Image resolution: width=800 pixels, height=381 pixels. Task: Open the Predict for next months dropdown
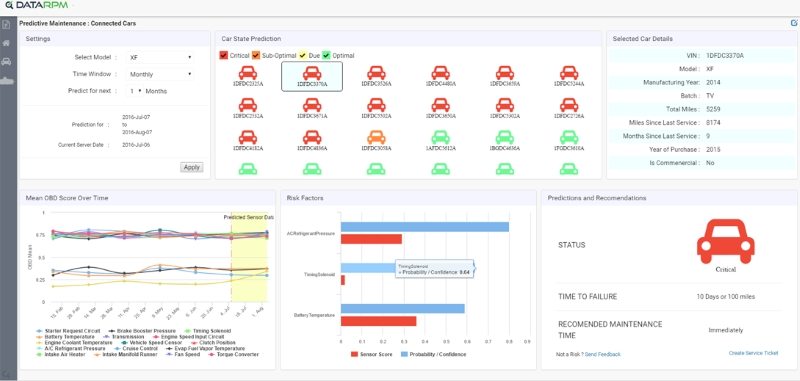coord(135,91)
